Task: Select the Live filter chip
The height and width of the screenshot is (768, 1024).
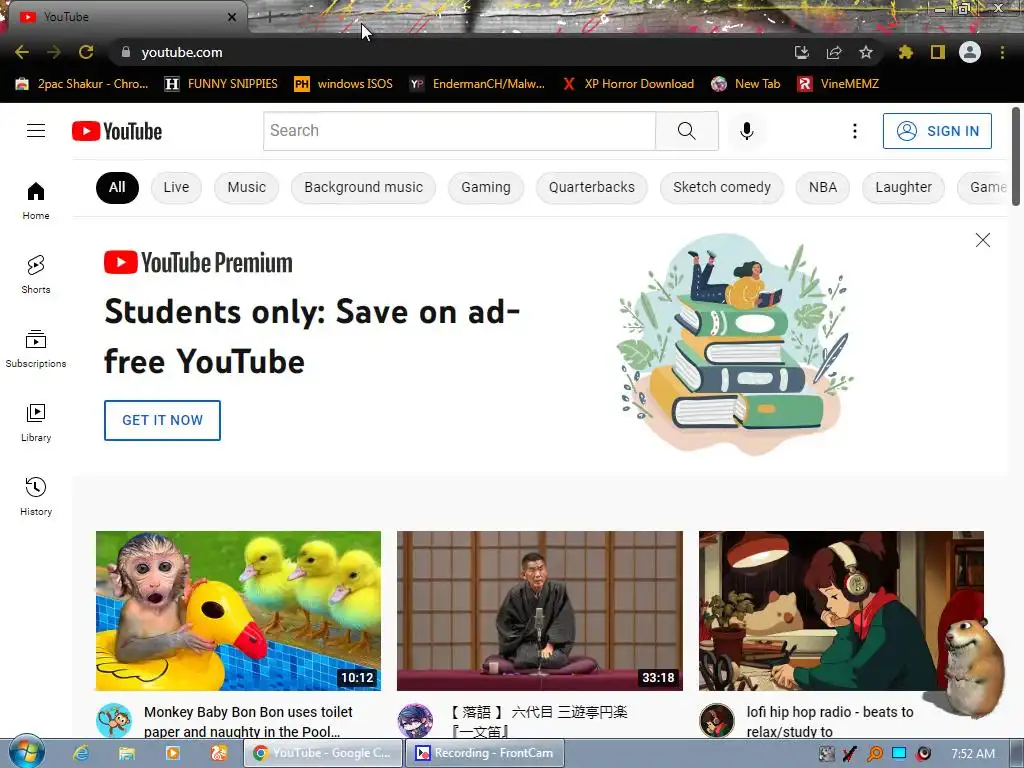Action: click(176, 187)
